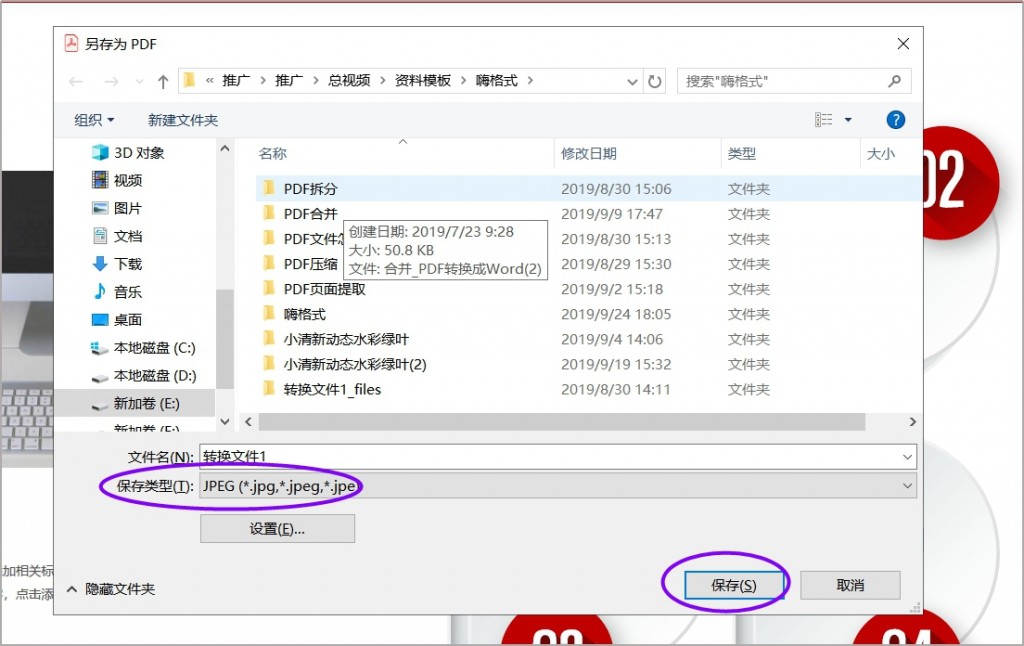Change the view layout icon
The image size is (1024, 646).
click(x=824, y=120)
